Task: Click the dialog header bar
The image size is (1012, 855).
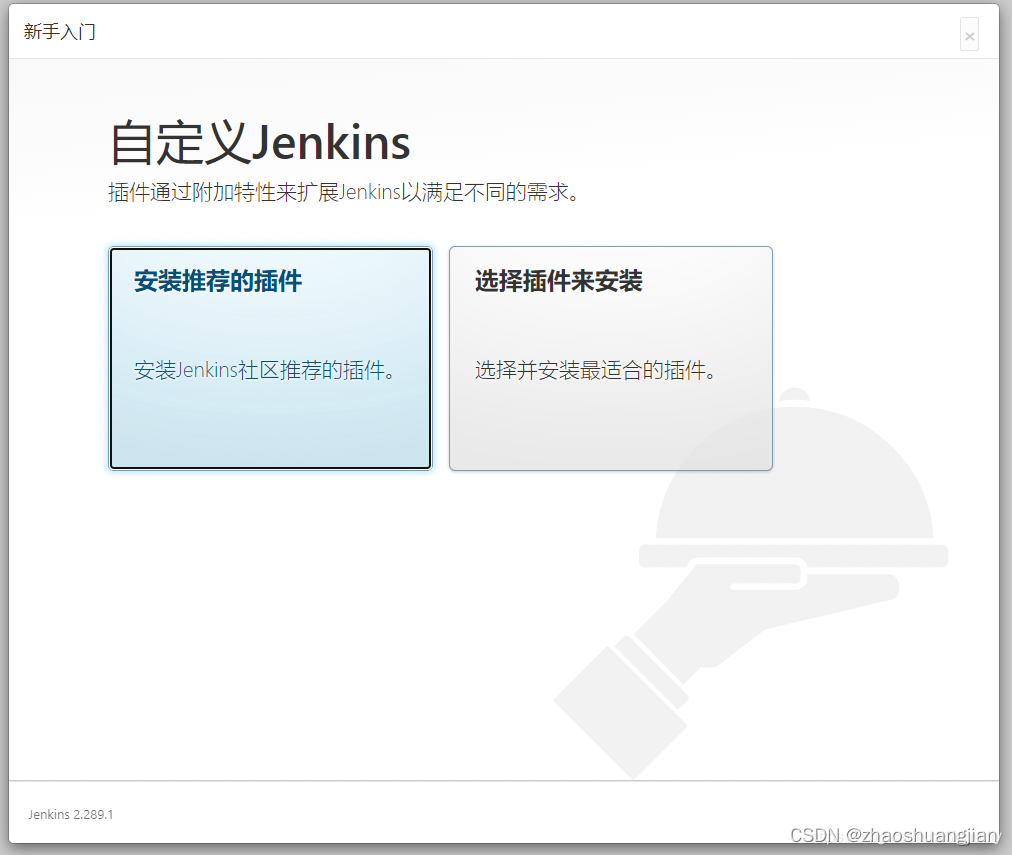Action: [x=500, y=31]
